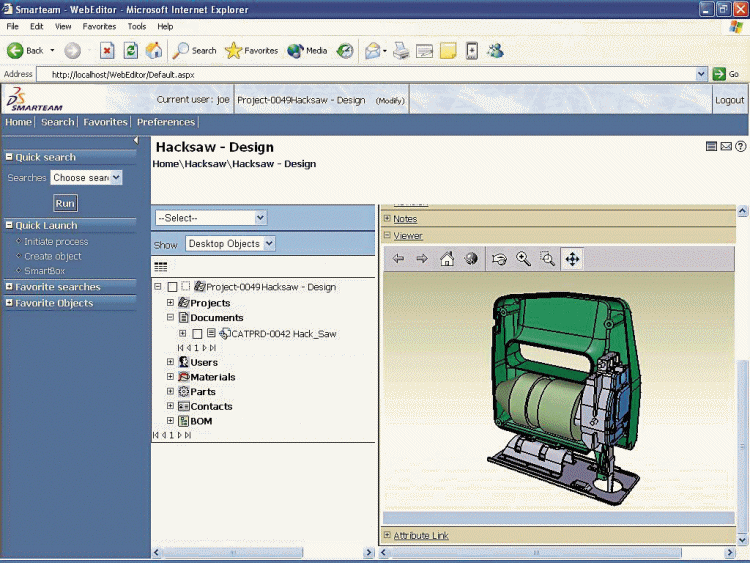Click the viewer globe rotate icon
The height and width of the screenshot is (563, 750).
[x=471, y=259]
